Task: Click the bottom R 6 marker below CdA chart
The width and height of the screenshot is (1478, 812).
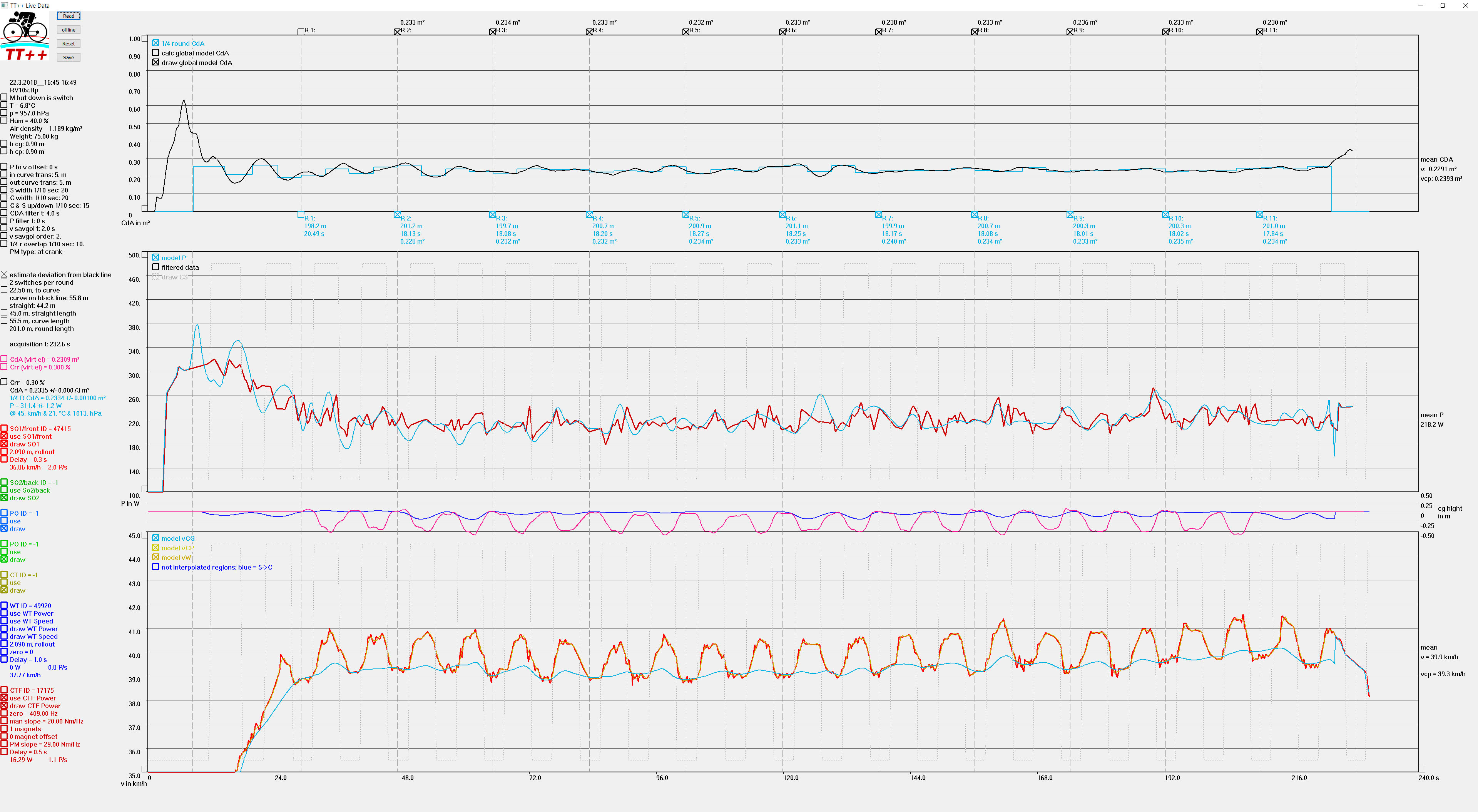Action: [782, 215]
